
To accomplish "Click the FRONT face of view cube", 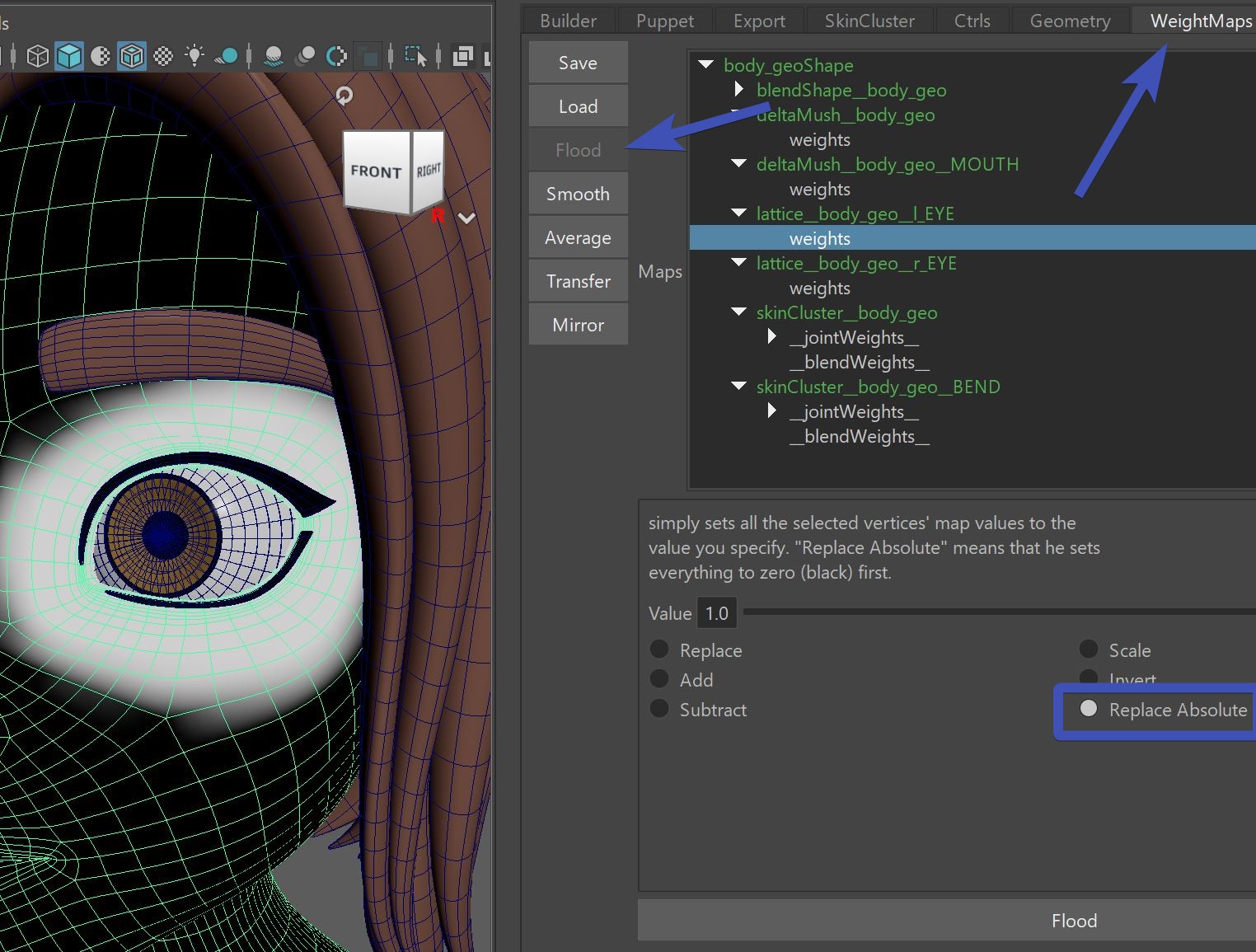I will (x=377, y=171).
